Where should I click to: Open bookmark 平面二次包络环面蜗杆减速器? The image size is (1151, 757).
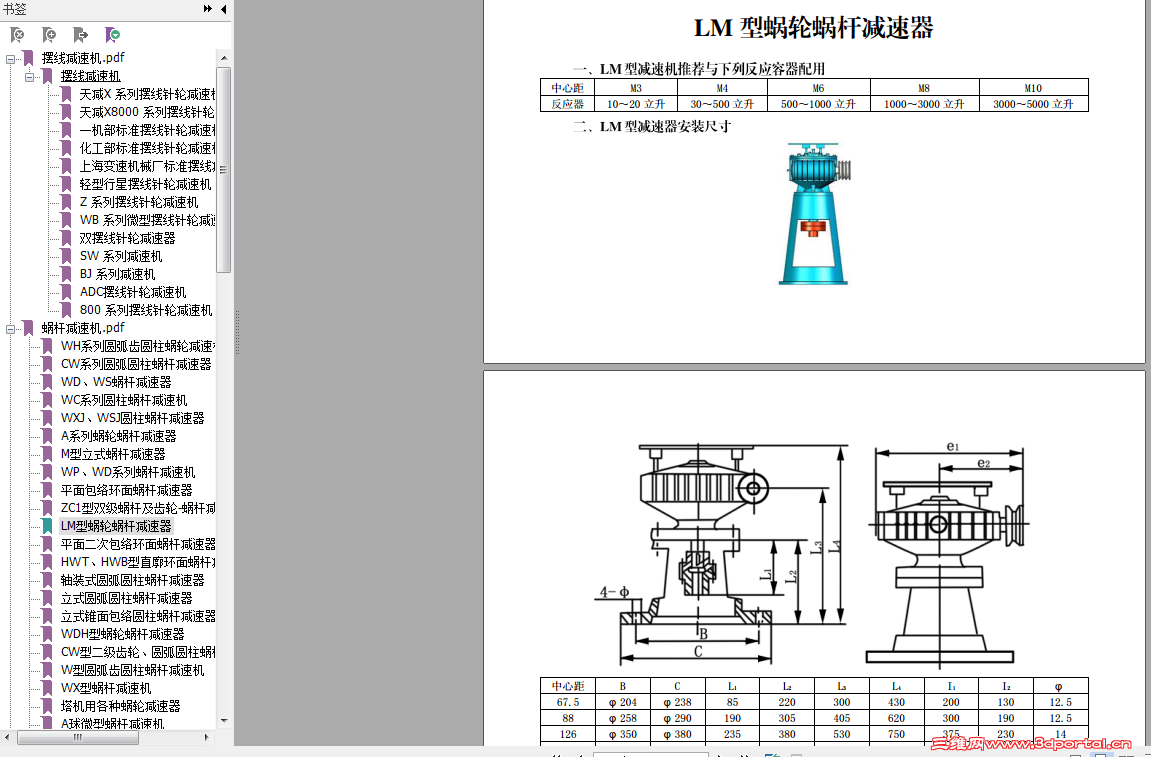pos(138,544)
